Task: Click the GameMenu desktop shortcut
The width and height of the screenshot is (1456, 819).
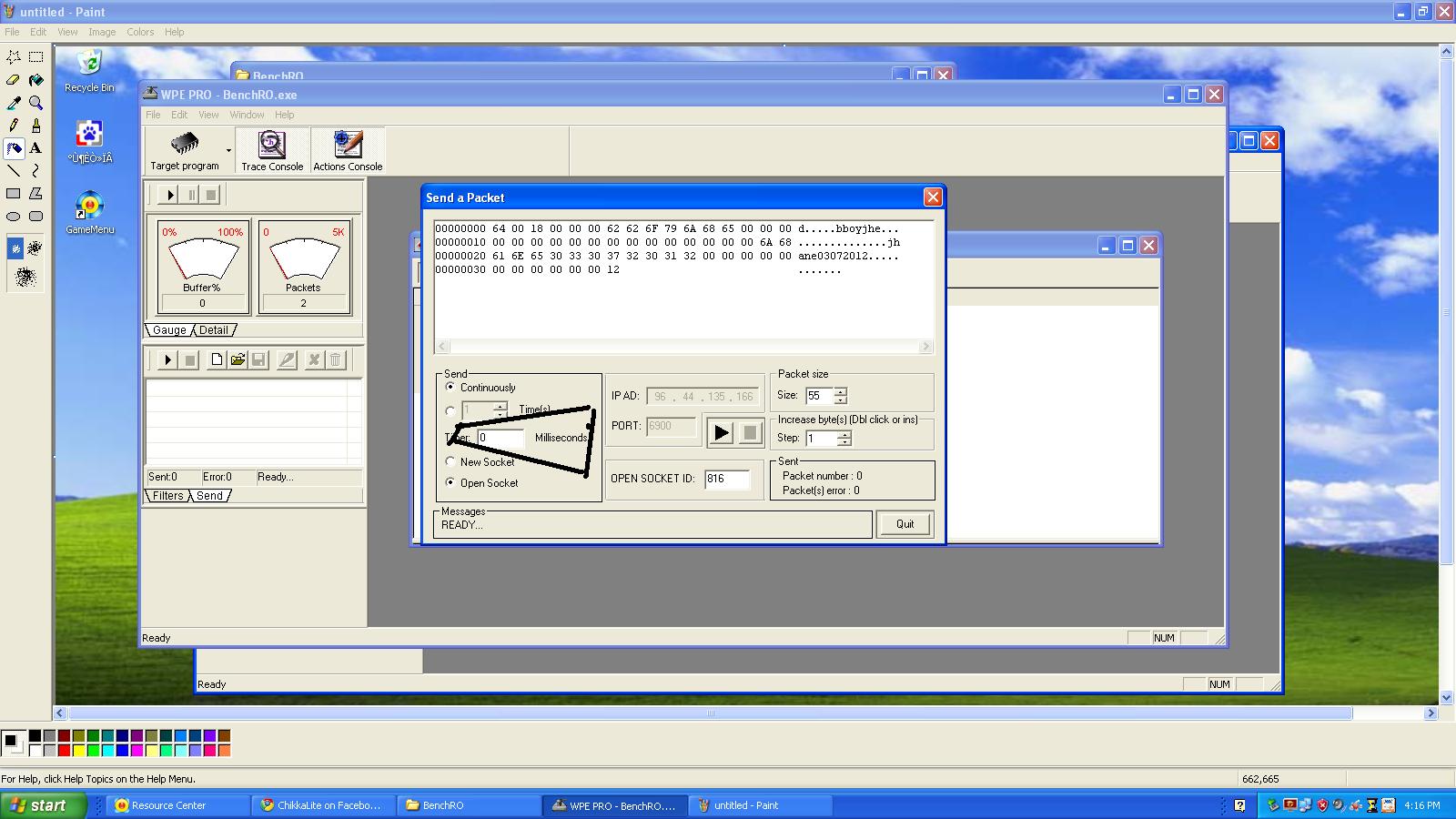Action: (x=90, y=213)
